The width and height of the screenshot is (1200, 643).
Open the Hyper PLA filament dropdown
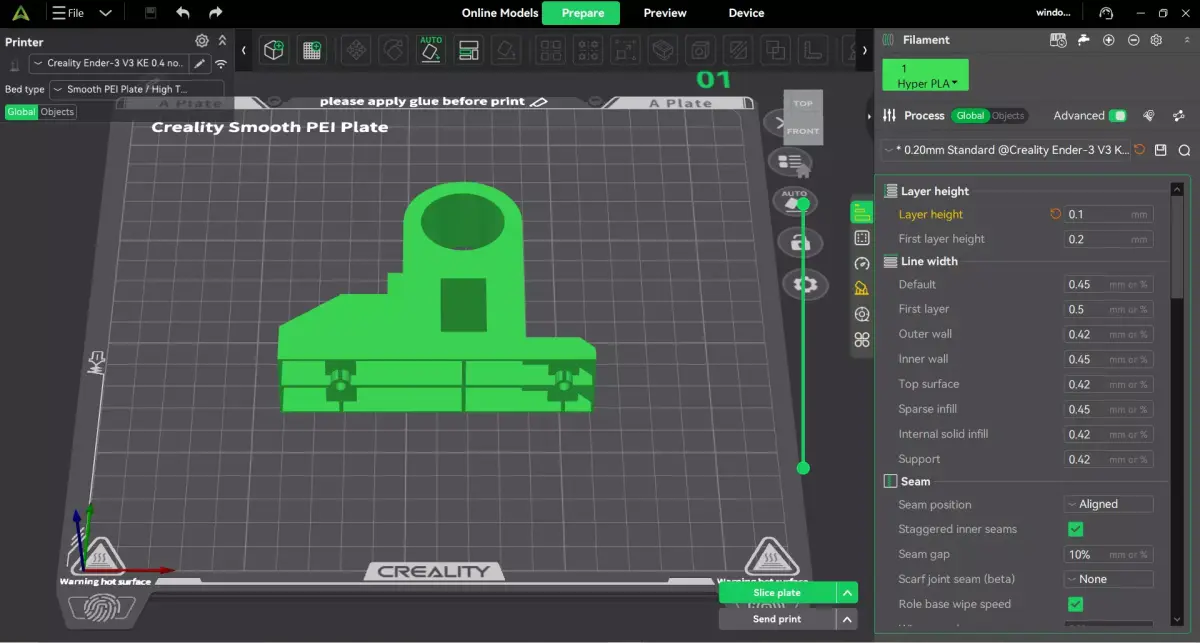(926, 75)
